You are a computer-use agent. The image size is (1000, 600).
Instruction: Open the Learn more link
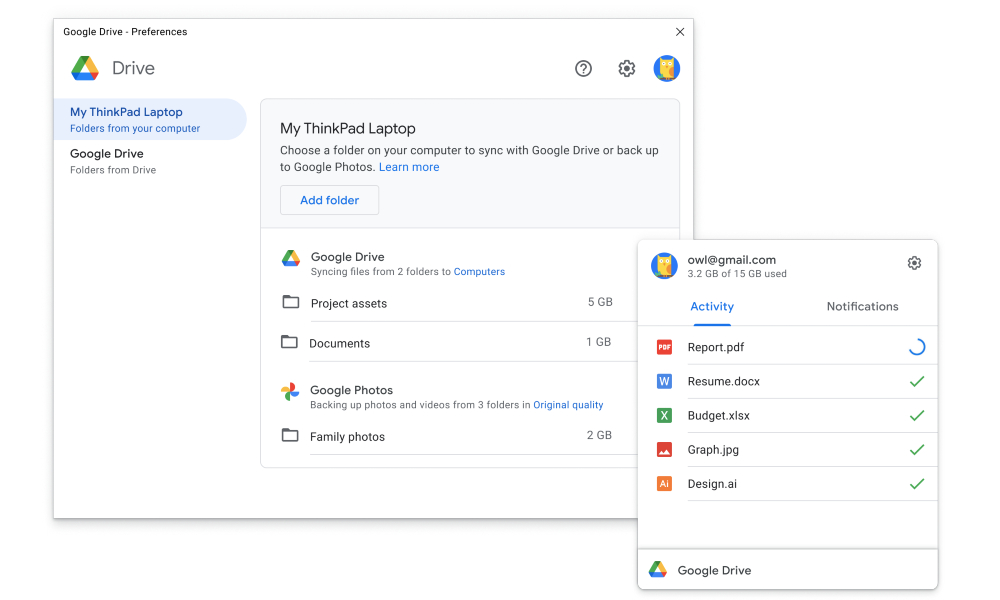pyautogui.click(x=409, y=167)
